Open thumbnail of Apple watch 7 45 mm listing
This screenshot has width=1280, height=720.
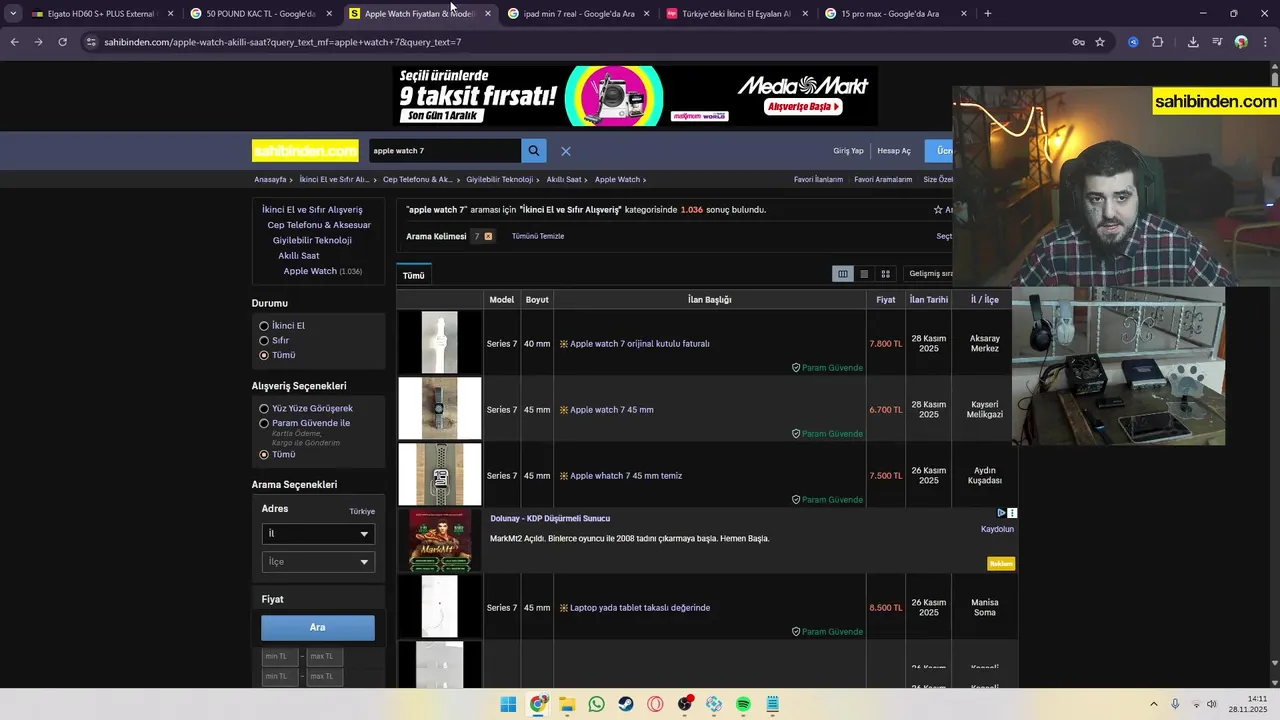pyautogui.click(x=440, y=409)
